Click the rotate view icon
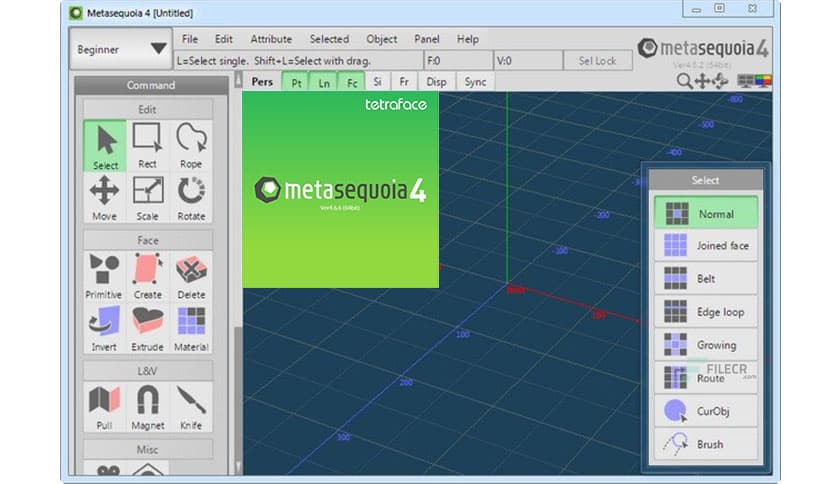This screenshot has height=484, width=836. click(720, 81)
